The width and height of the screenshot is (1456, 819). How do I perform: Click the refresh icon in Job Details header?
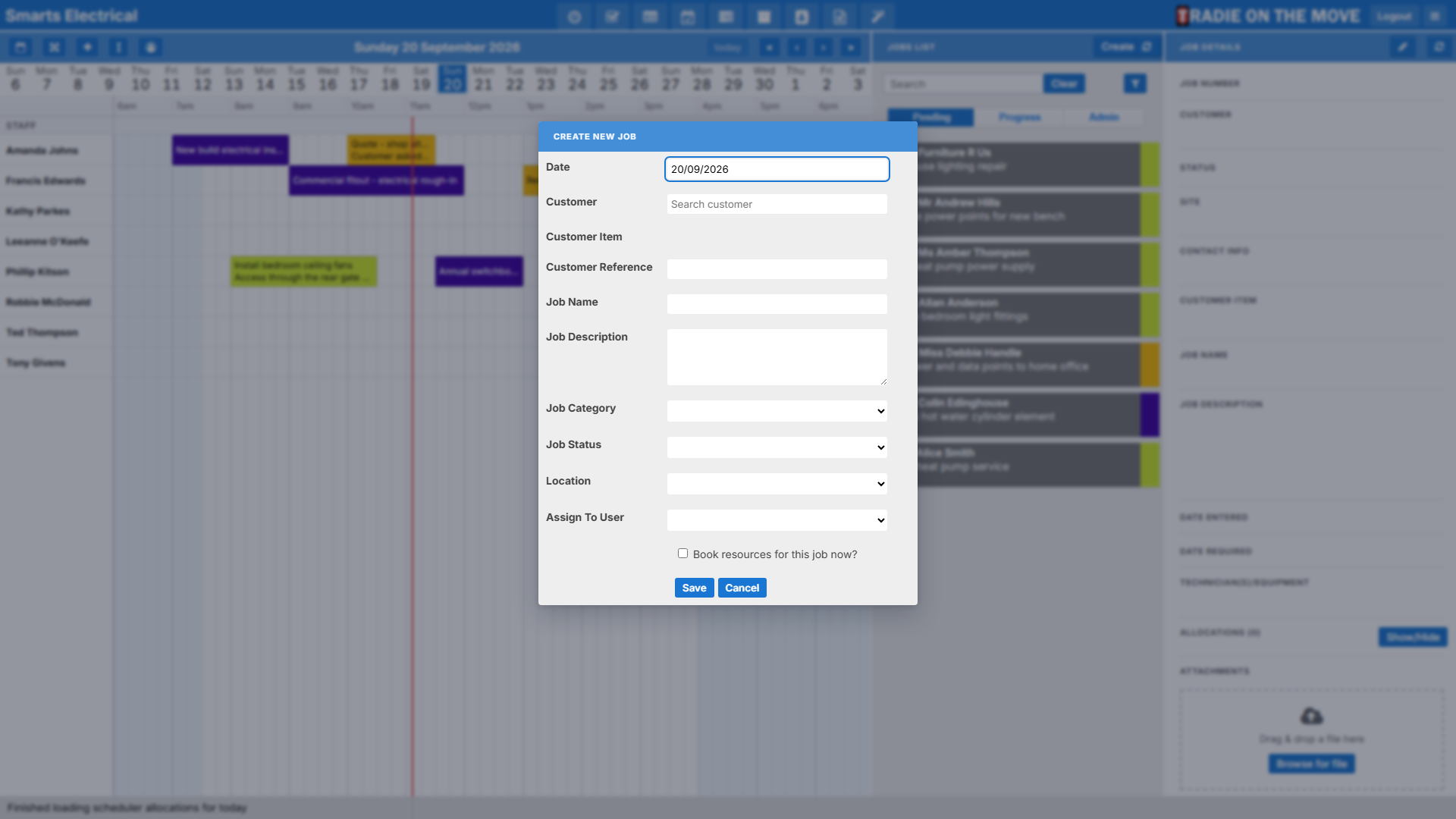click(1439, 47)
